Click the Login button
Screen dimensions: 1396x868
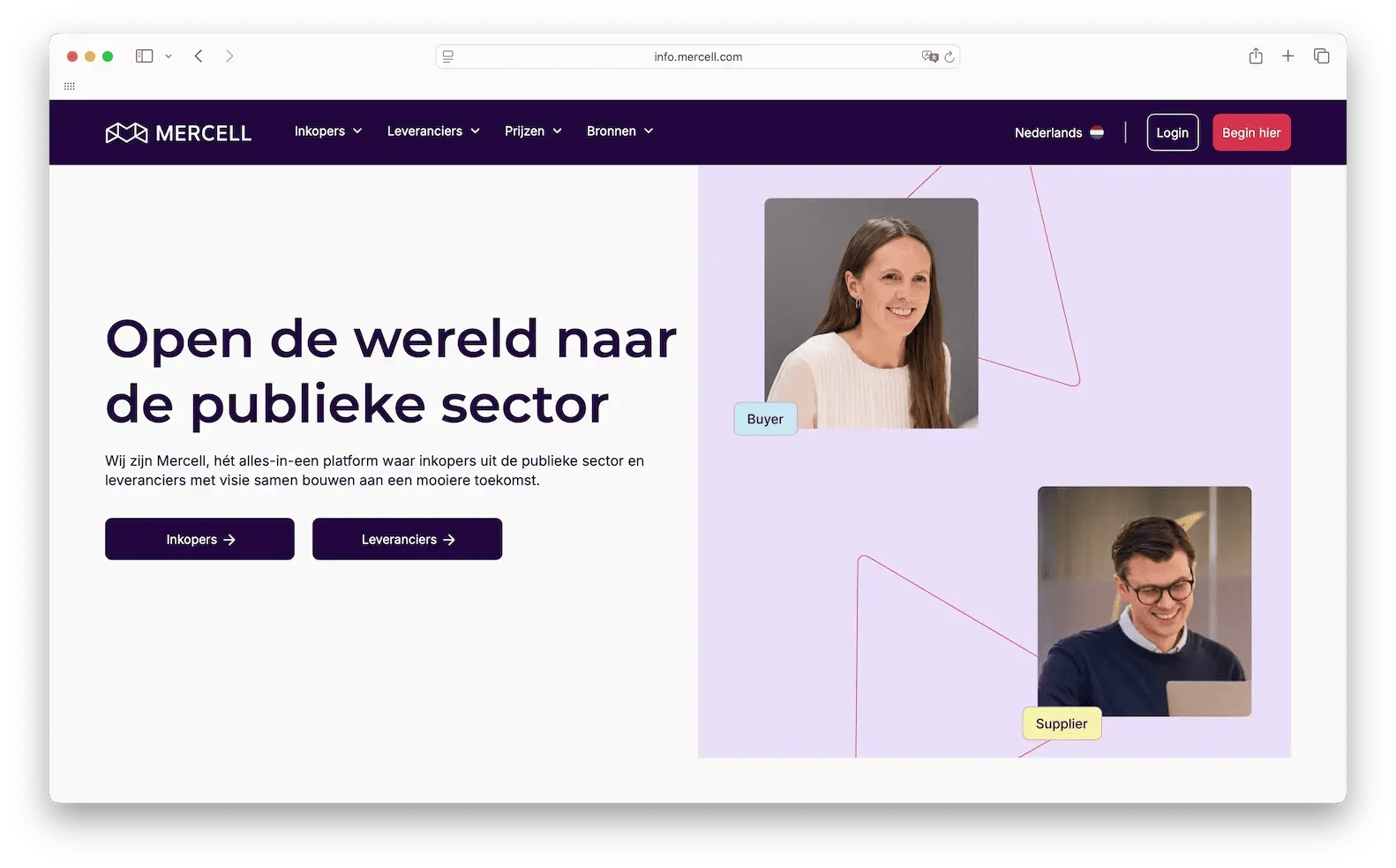1172,132
